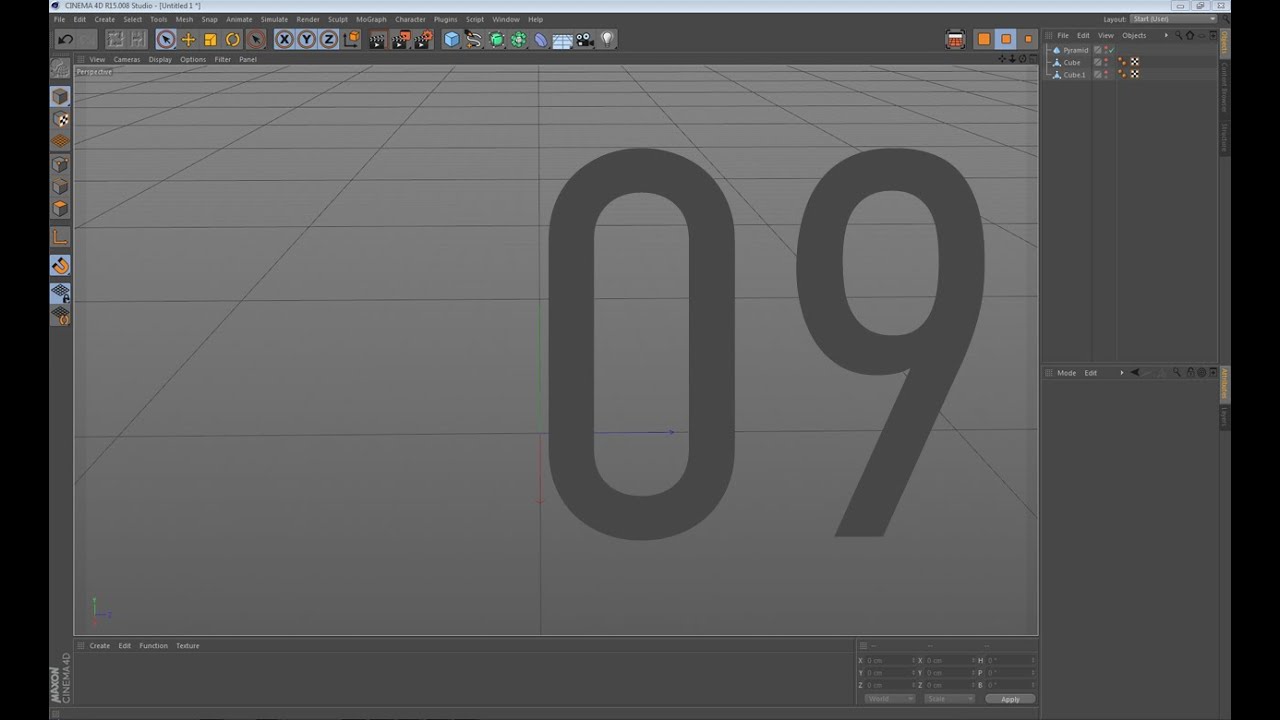This screenshot has height=720, width=1280.
Task: Open the Deformer objects icon
Action: click(x=540, y=39)
